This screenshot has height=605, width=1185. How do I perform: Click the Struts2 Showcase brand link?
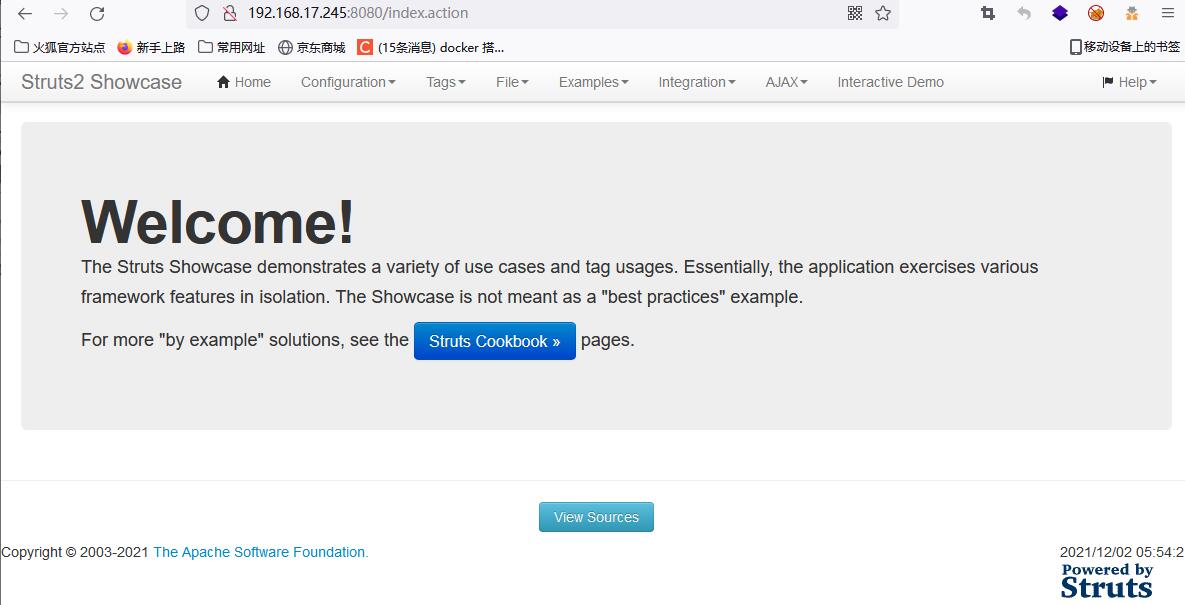tap(101, 82)
